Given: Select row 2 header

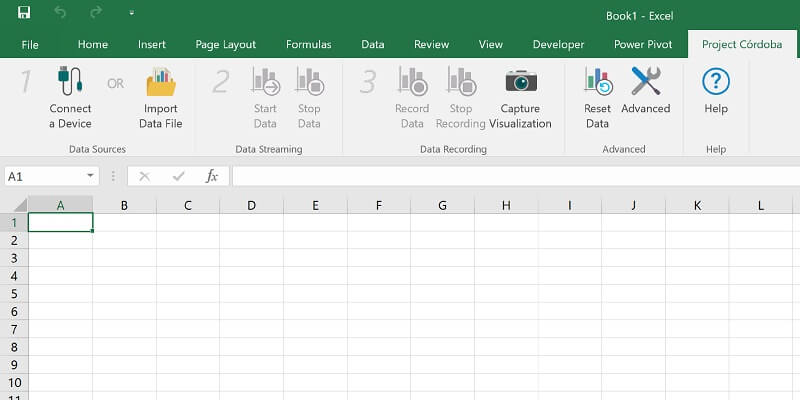Looking at the screenshot, I should coord(14,240).
